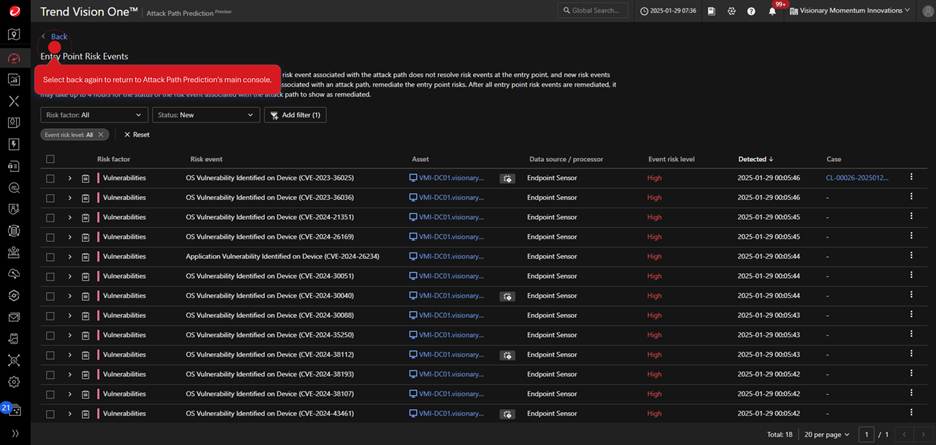Screen dimensions: 936x445
Task: Go to previous page arrow in pagination
Action: [x=905, y=434]
